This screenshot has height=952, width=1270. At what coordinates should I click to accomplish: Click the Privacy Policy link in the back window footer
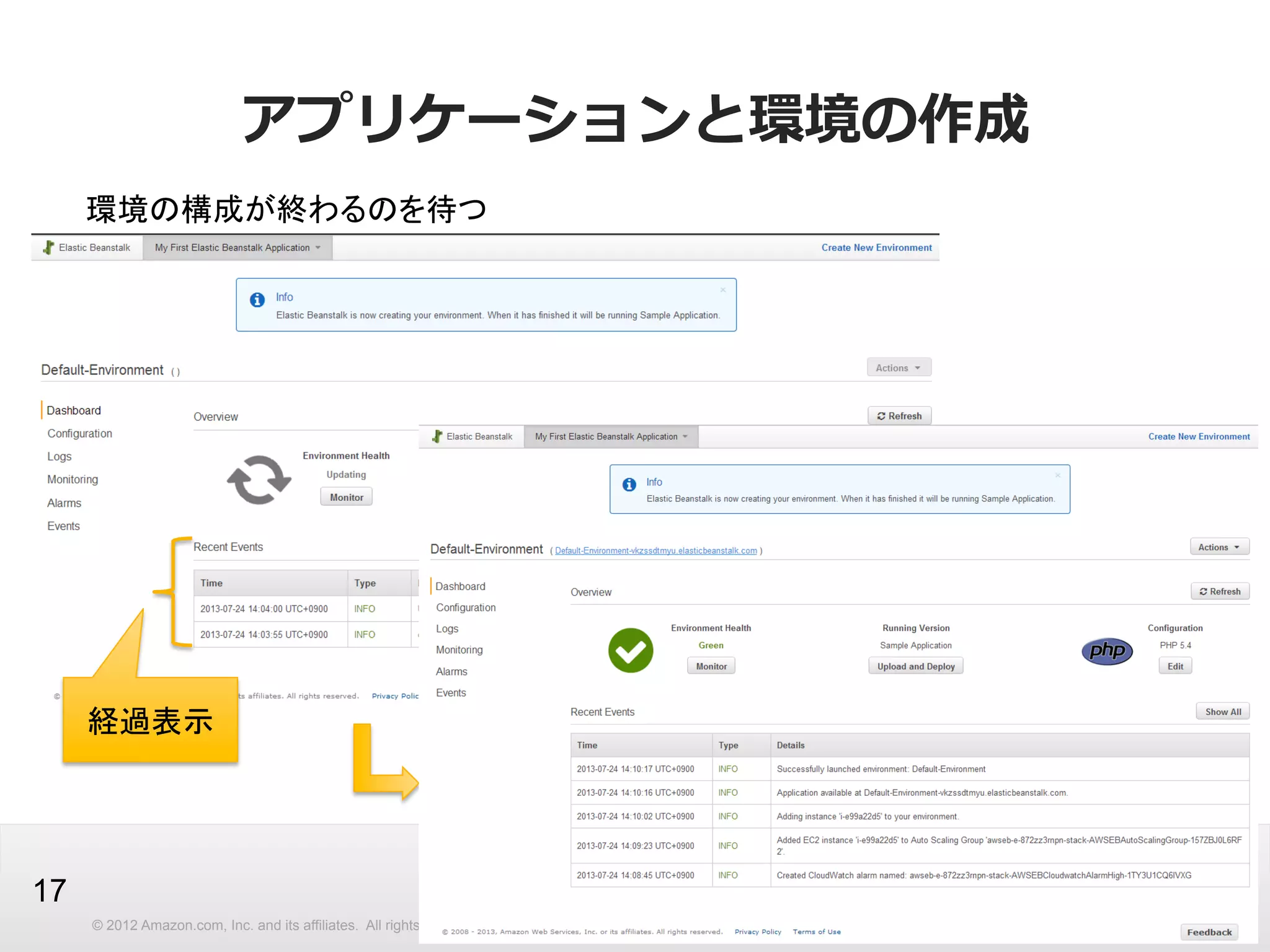[x=395, y=696]
